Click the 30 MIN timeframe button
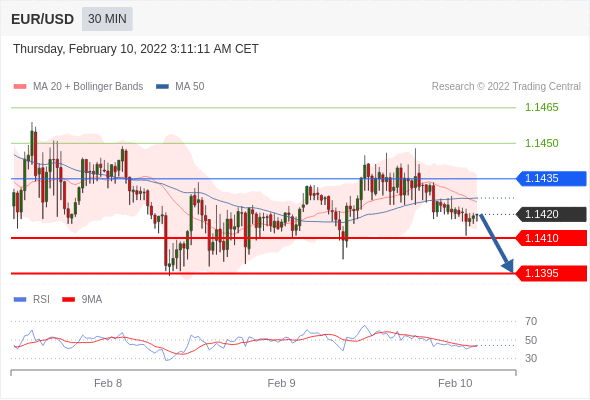 (x=107, y=19)
